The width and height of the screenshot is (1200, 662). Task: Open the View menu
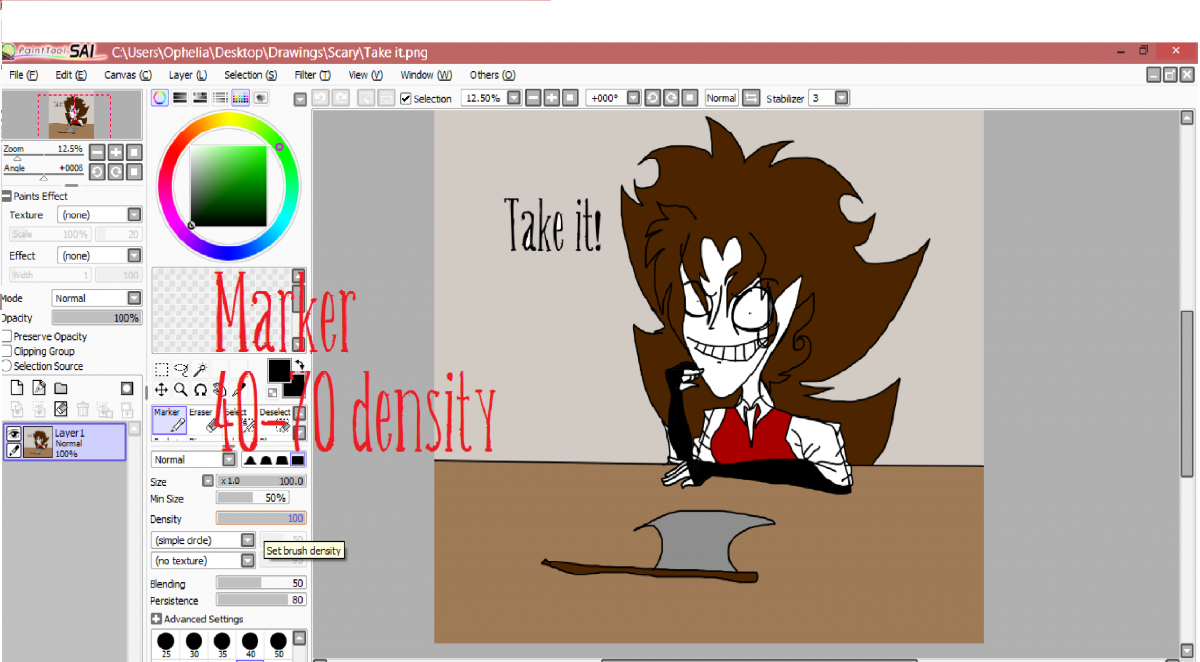366,75
